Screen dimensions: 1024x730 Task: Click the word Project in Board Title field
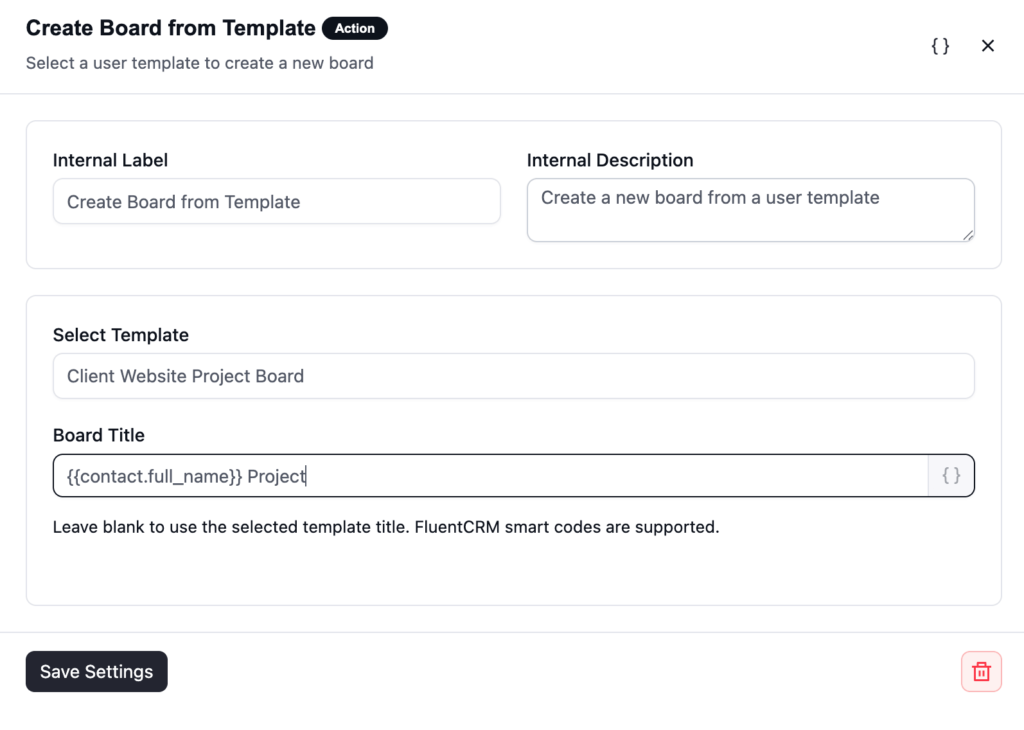coord(276,477)
